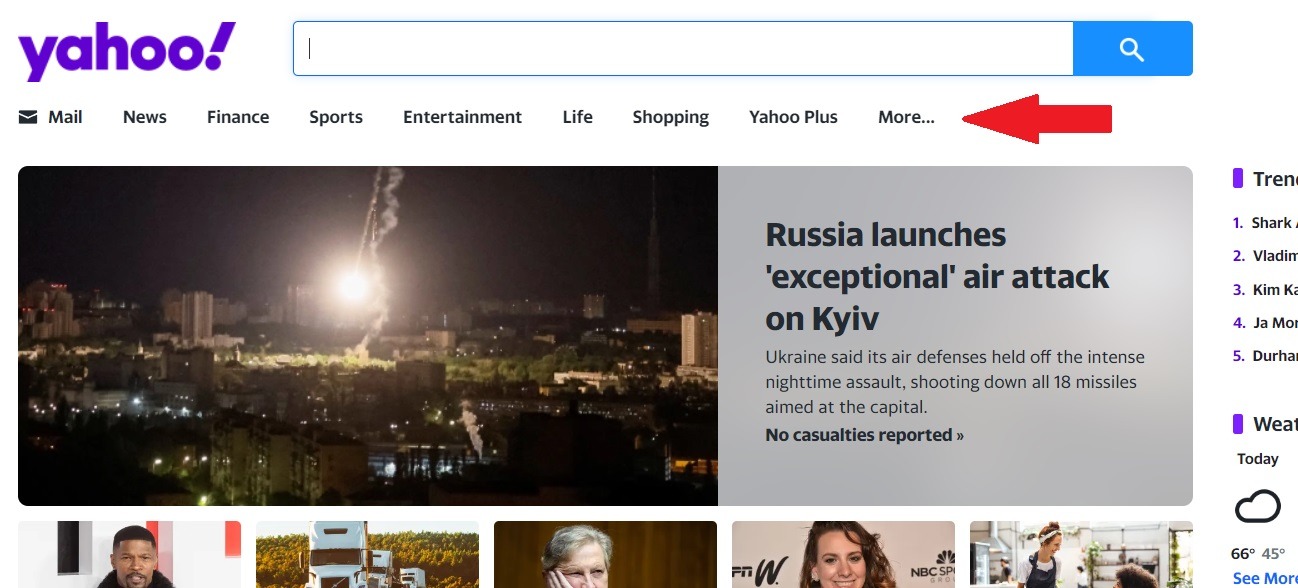Click the truck photo thumbnail
The height and width of the screenshot is (588, 1298).
367,554
